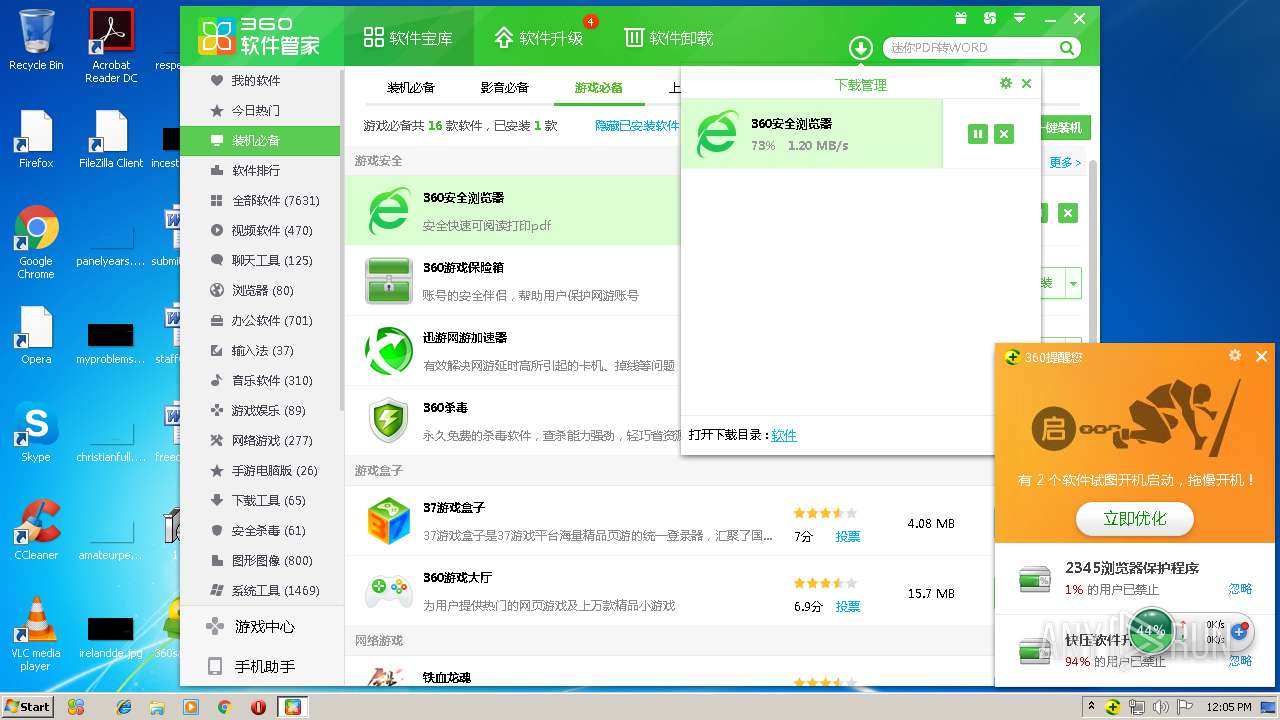Close the 360提醒您 popup

1261,356
